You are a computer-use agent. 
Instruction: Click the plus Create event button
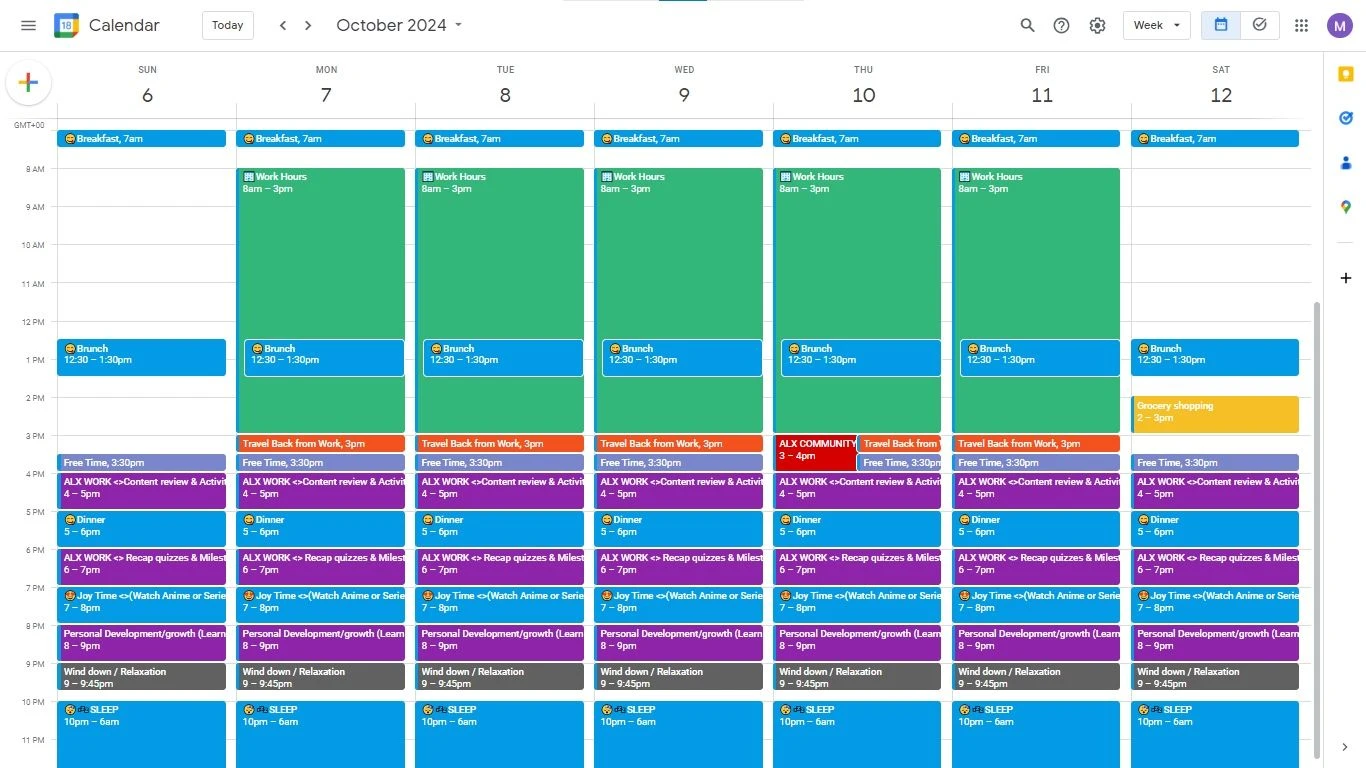(x=28, y=83)
